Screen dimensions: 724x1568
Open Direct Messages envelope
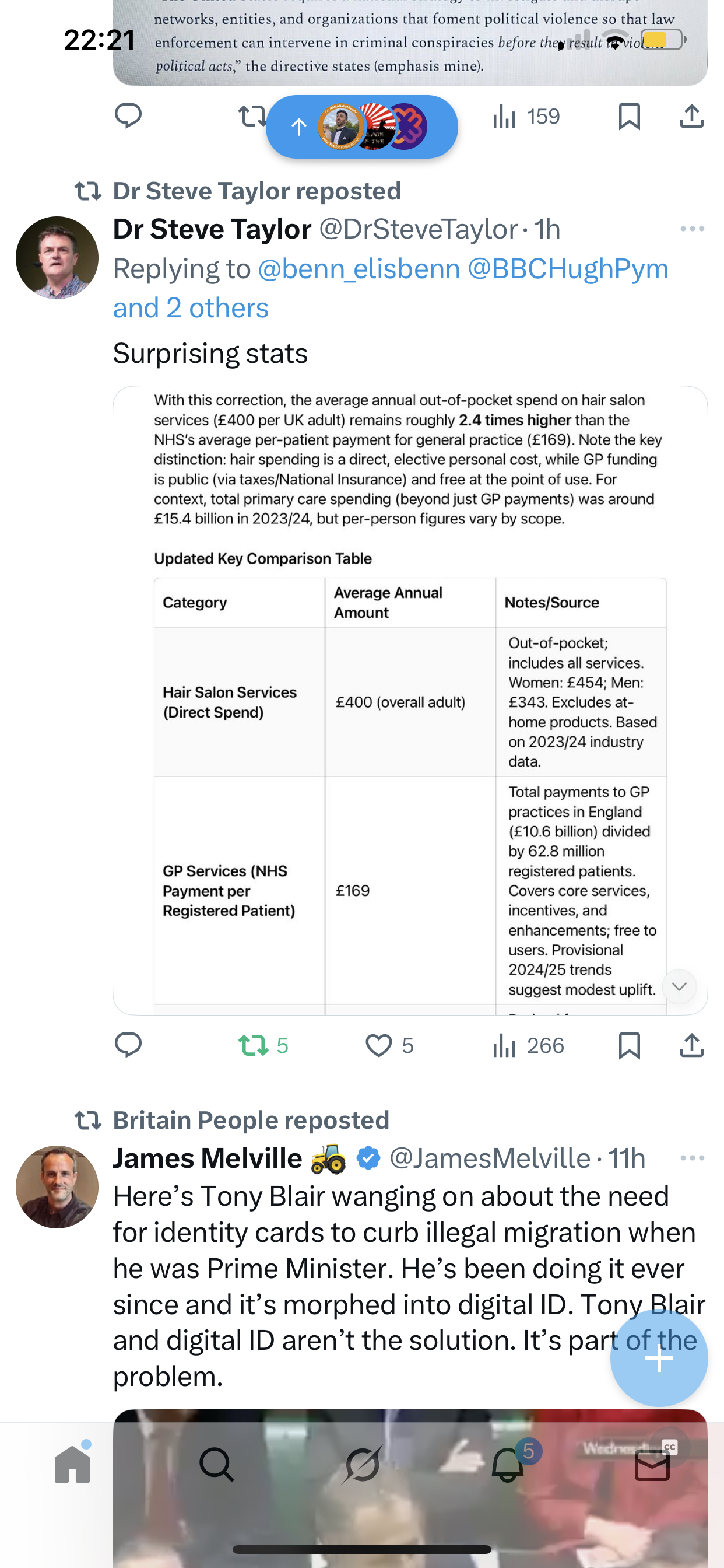click(652, 1465)
